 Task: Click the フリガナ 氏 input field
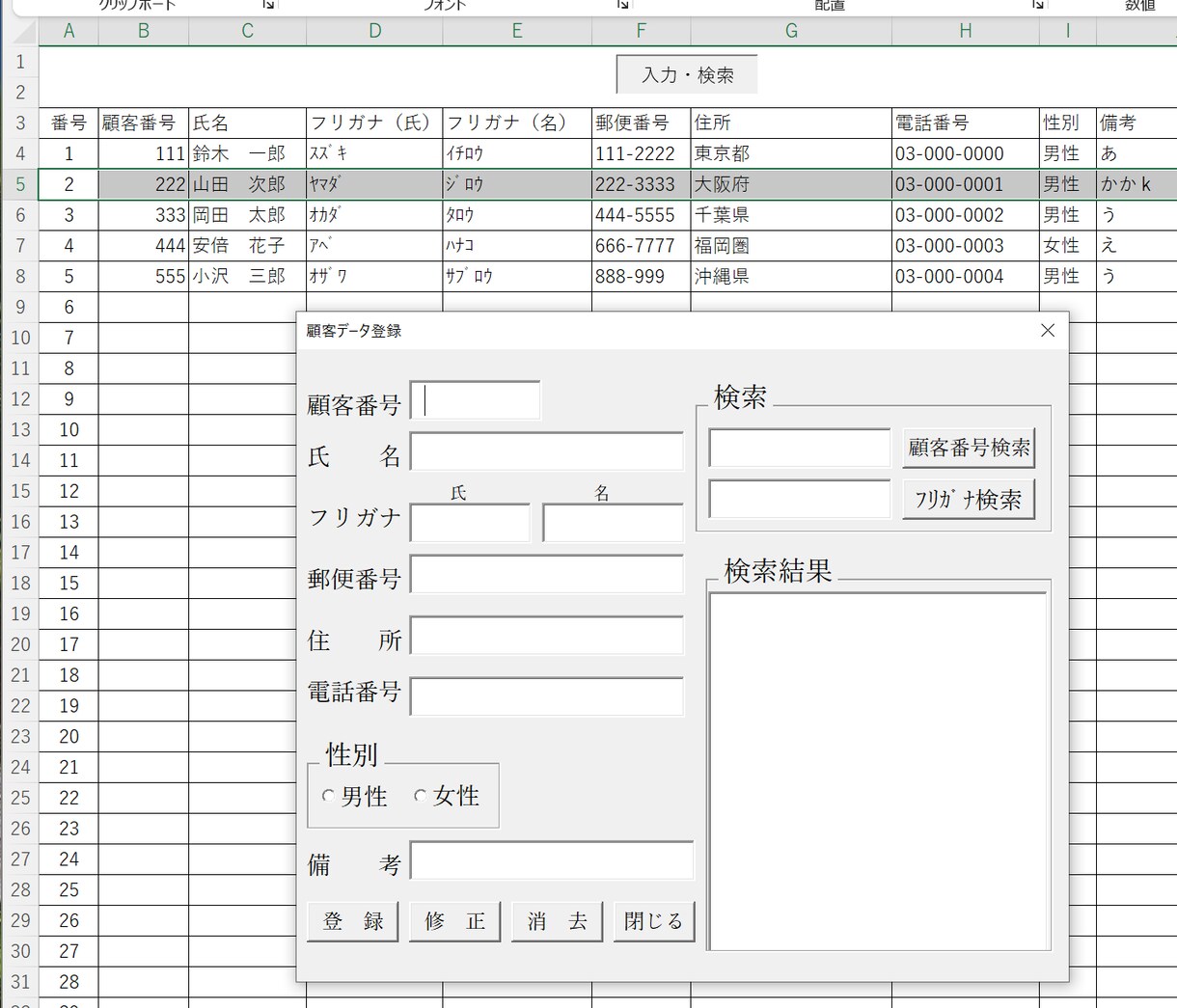coord(471,523)
